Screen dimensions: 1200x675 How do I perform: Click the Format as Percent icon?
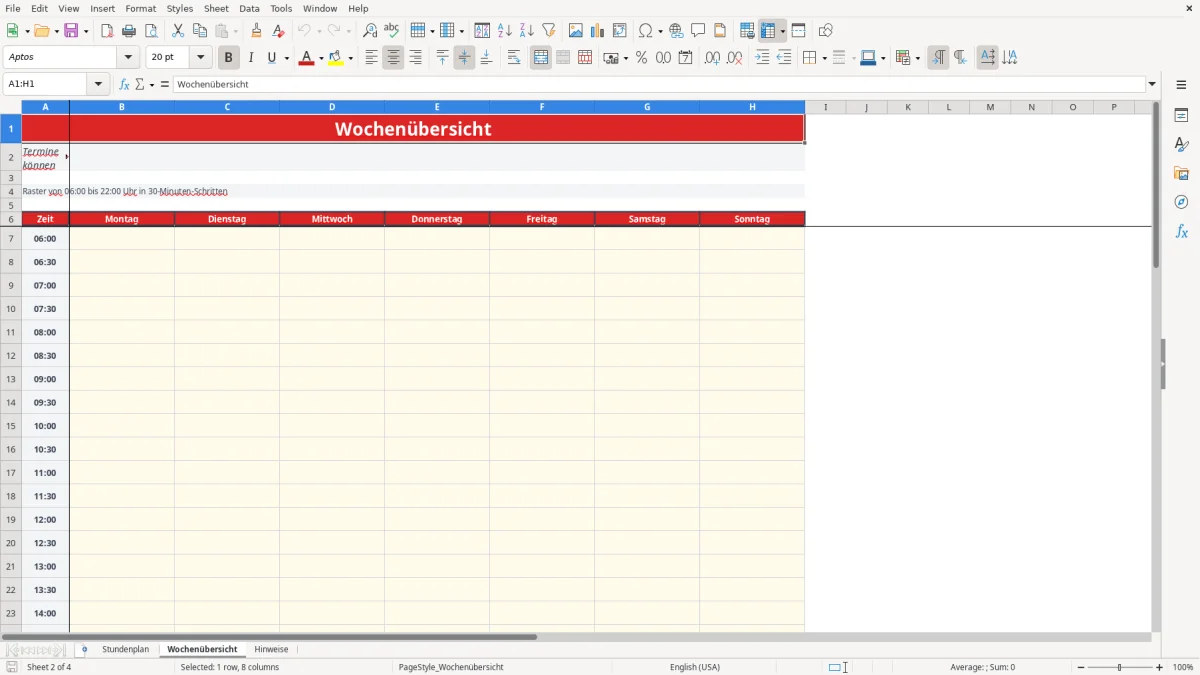point(641,58)
